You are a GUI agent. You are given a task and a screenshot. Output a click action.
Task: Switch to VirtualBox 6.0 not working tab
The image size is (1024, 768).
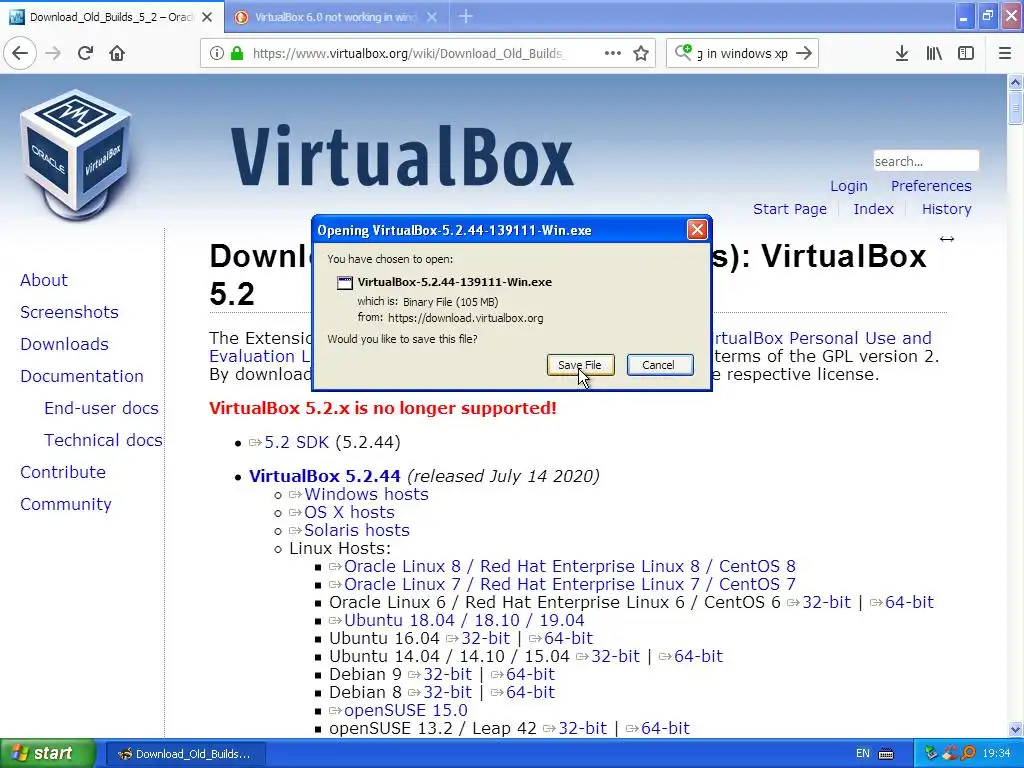[x=336, y=17]
